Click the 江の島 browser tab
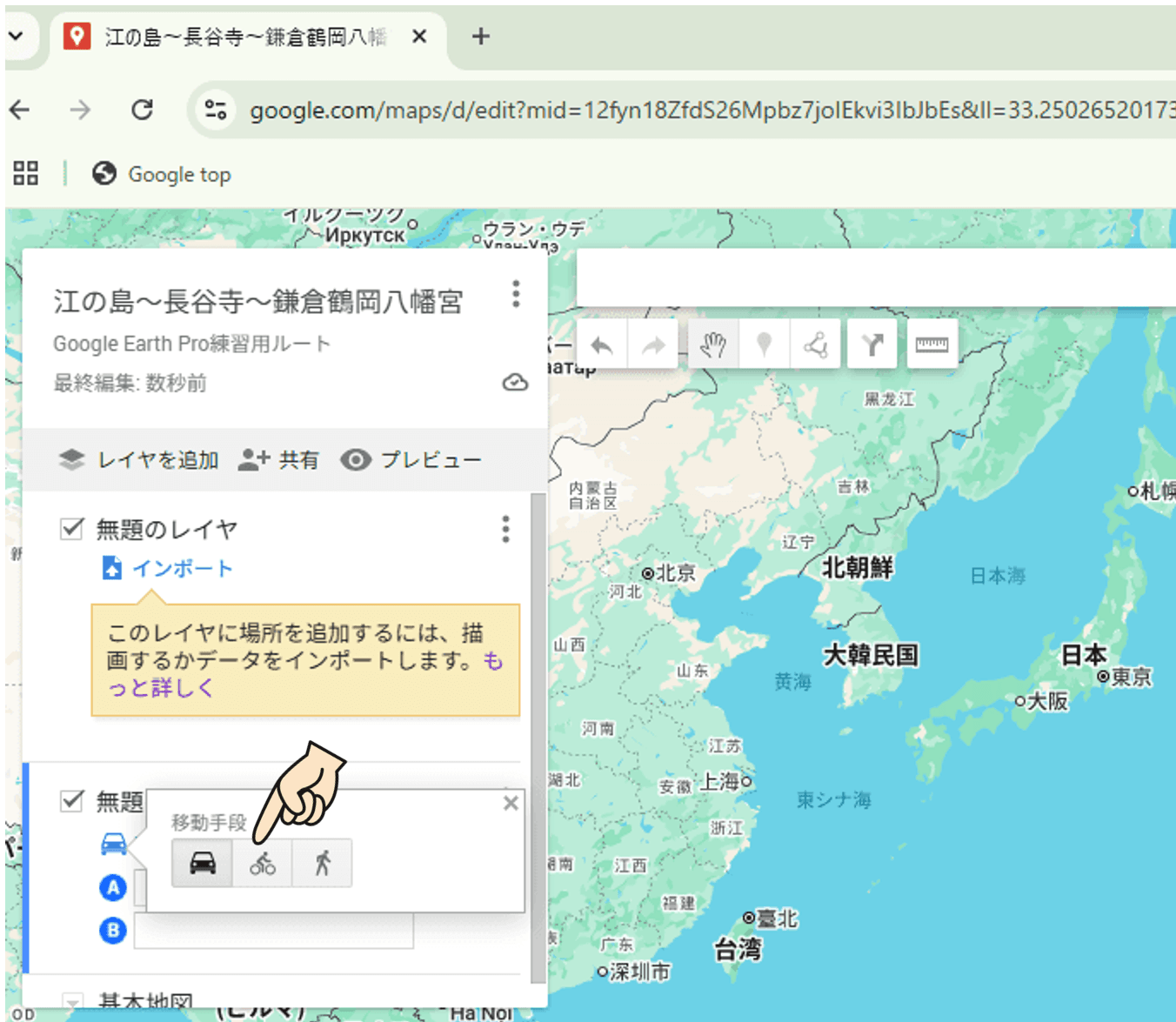Screen dimensions: 1176x1022 244,37
